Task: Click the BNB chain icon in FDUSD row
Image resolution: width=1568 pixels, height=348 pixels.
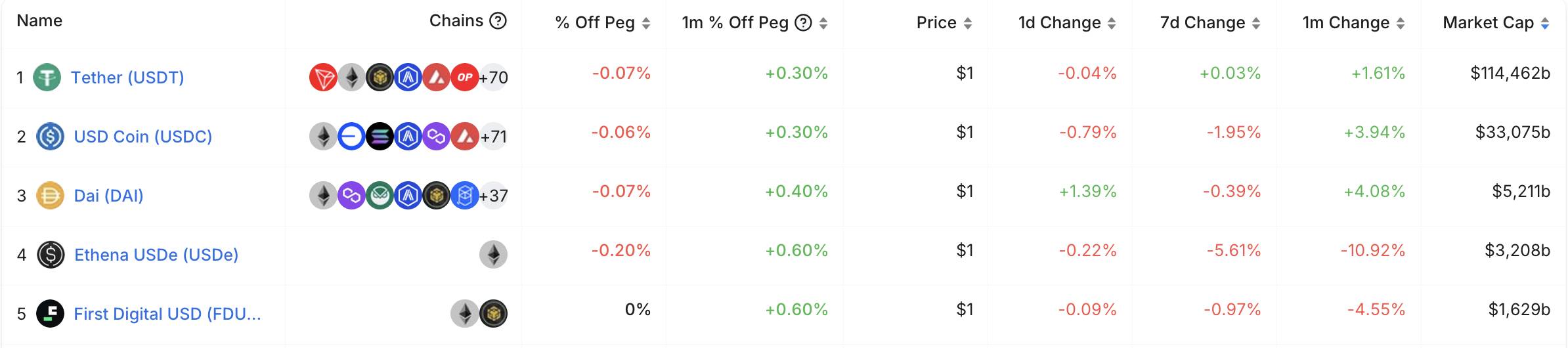Action: [x=493, y=314]
